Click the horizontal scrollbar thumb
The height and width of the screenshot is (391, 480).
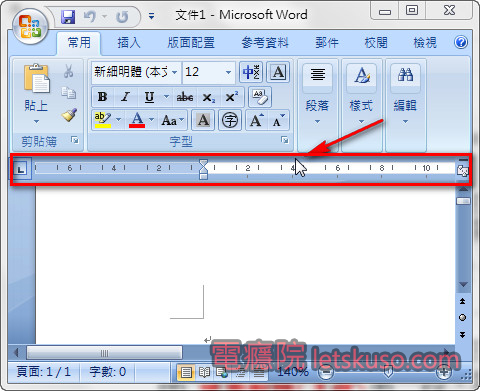104,353
